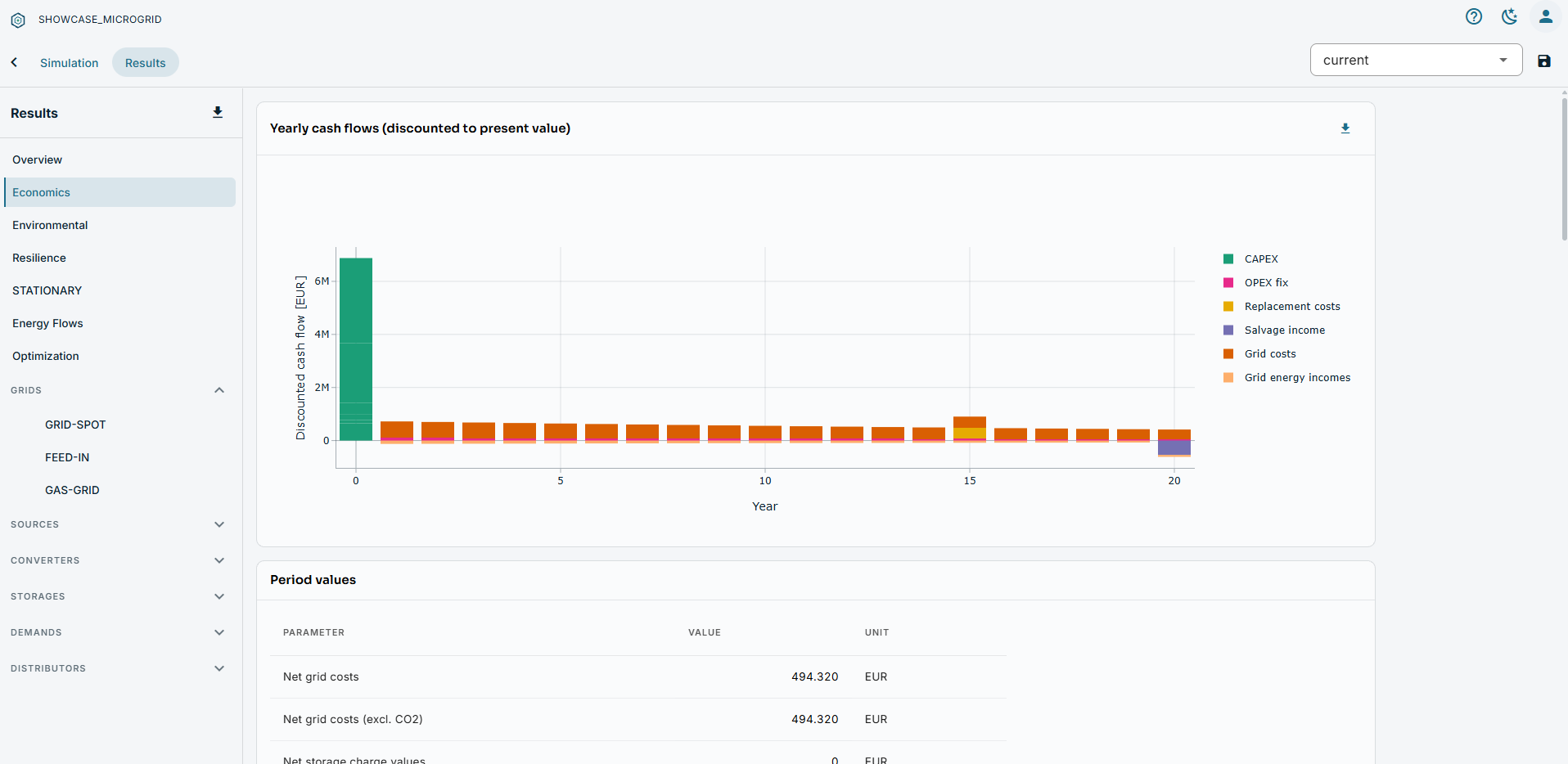The image size is (1568, 764).
Task: Toggle the Replacement costs legend entry
Action: pos(1282,307)
